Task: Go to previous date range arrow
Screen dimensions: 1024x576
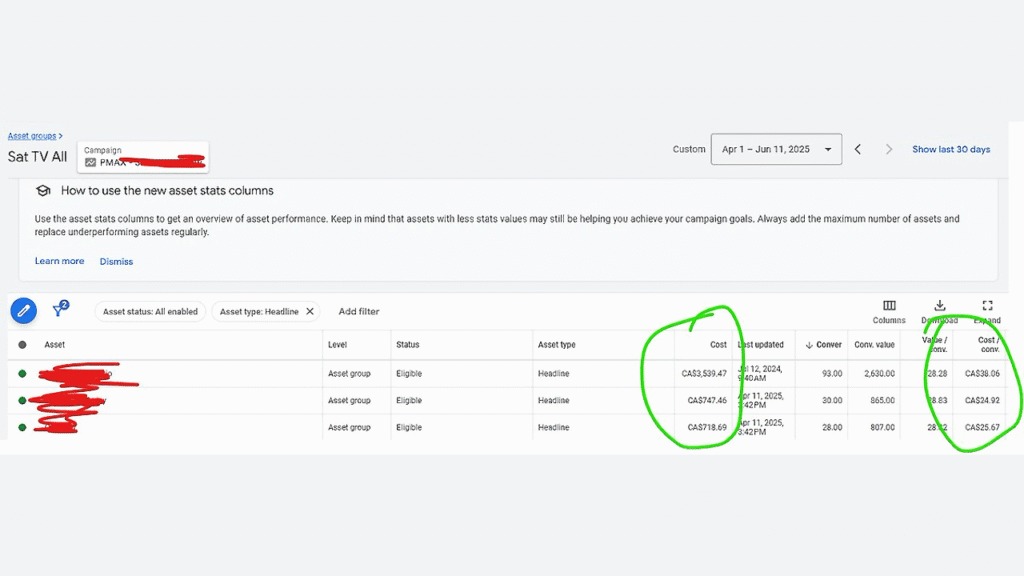Action: pos(857,150)
